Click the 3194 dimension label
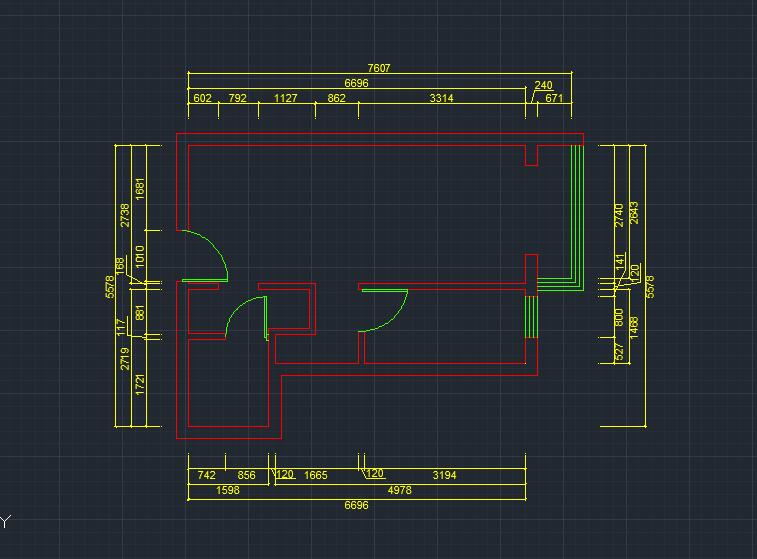 (444, 475)
